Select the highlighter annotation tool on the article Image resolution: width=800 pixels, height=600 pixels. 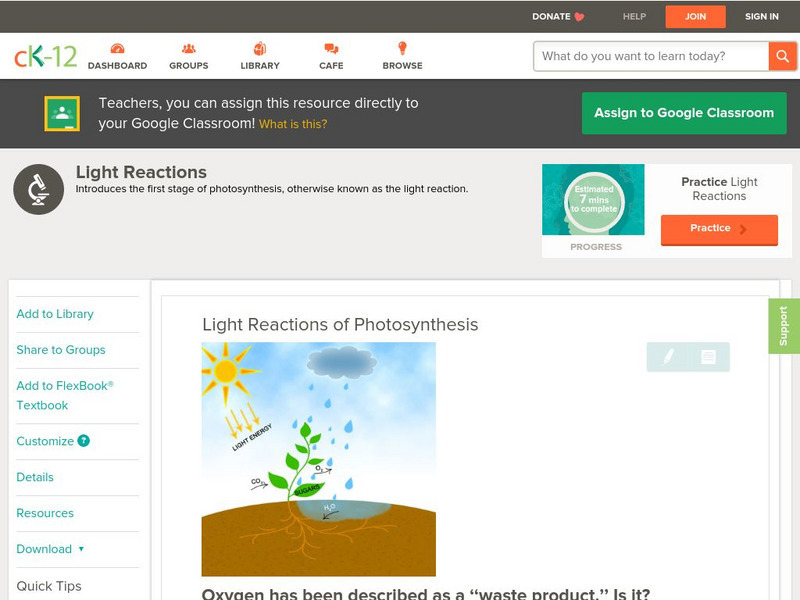tap(667, 357)
